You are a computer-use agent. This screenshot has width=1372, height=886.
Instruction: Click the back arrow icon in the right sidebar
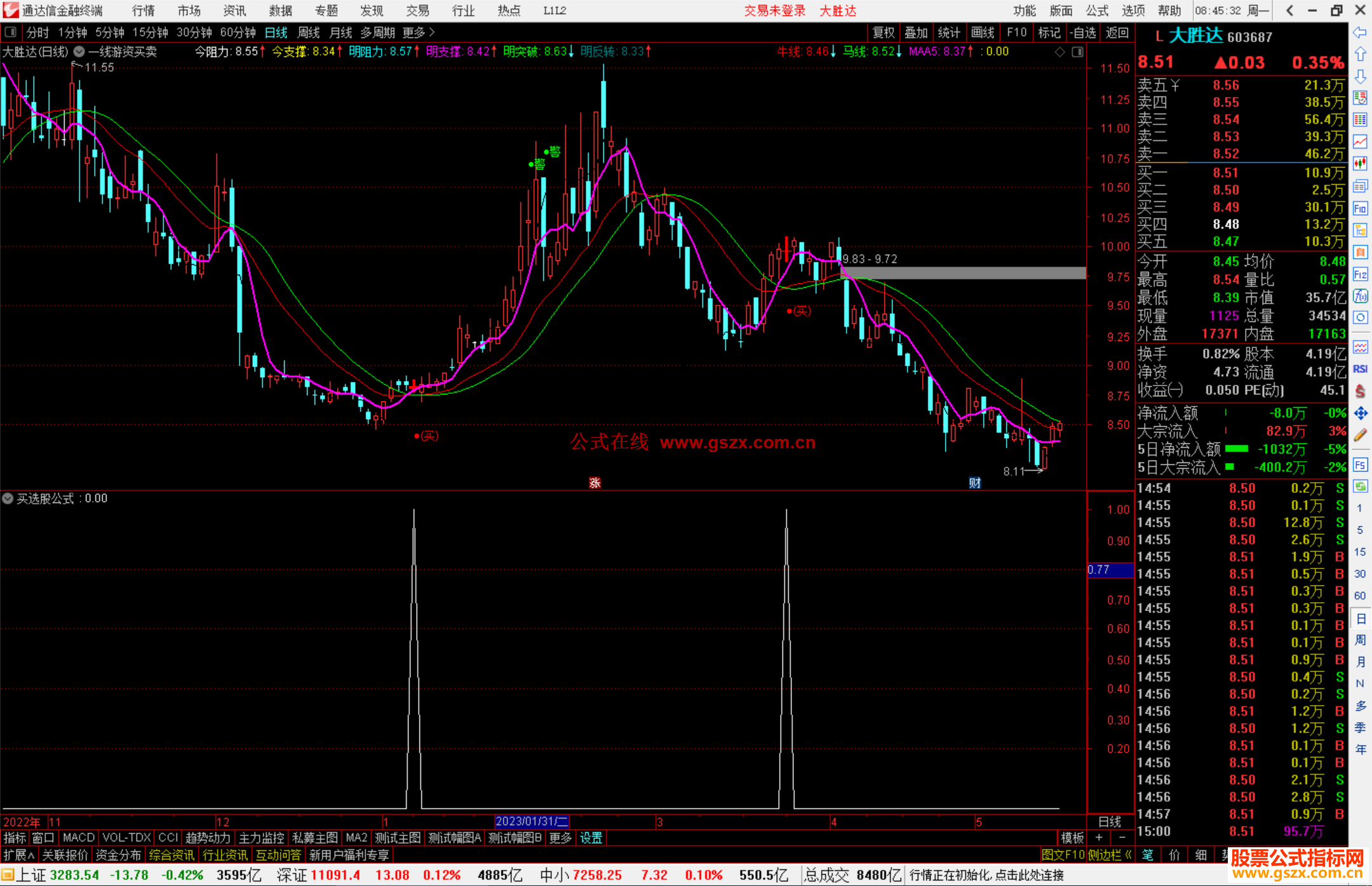pyautogui.click(x=1360, y=32)
